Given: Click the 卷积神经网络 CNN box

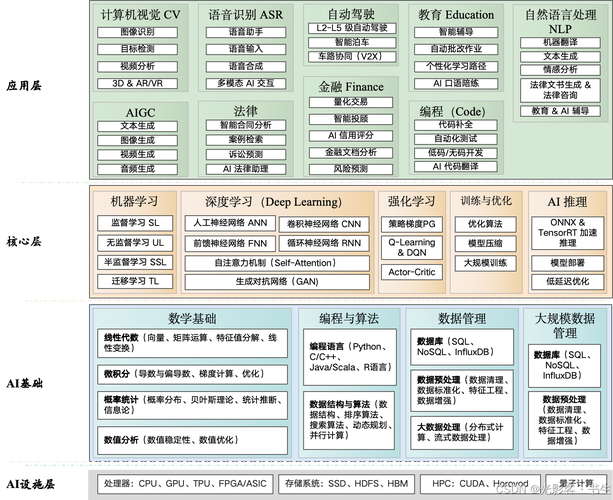Looking at the screenshot, I should tap(324, 224).
